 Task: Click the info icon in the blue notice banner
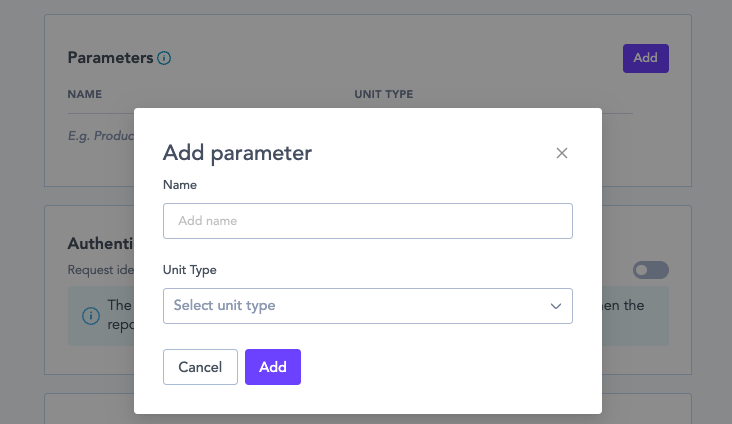click(91, 316)
